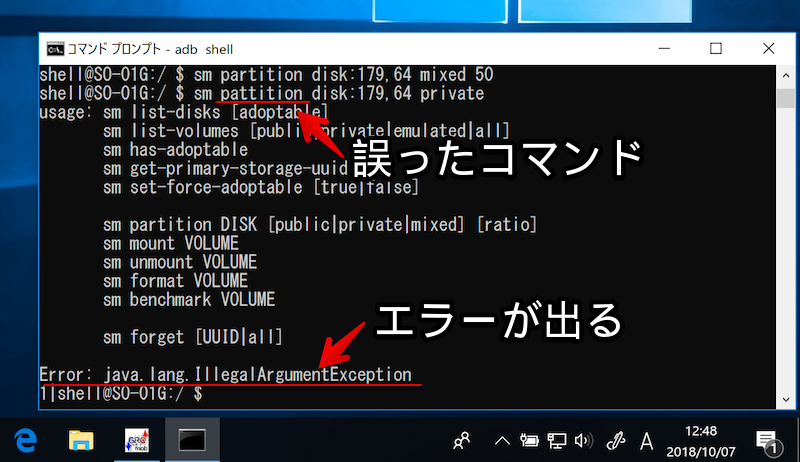Viewport: 800px width, 462px height.
Task: Expand the hidden system tray icons chevron
Action: [x=503, y=439]
